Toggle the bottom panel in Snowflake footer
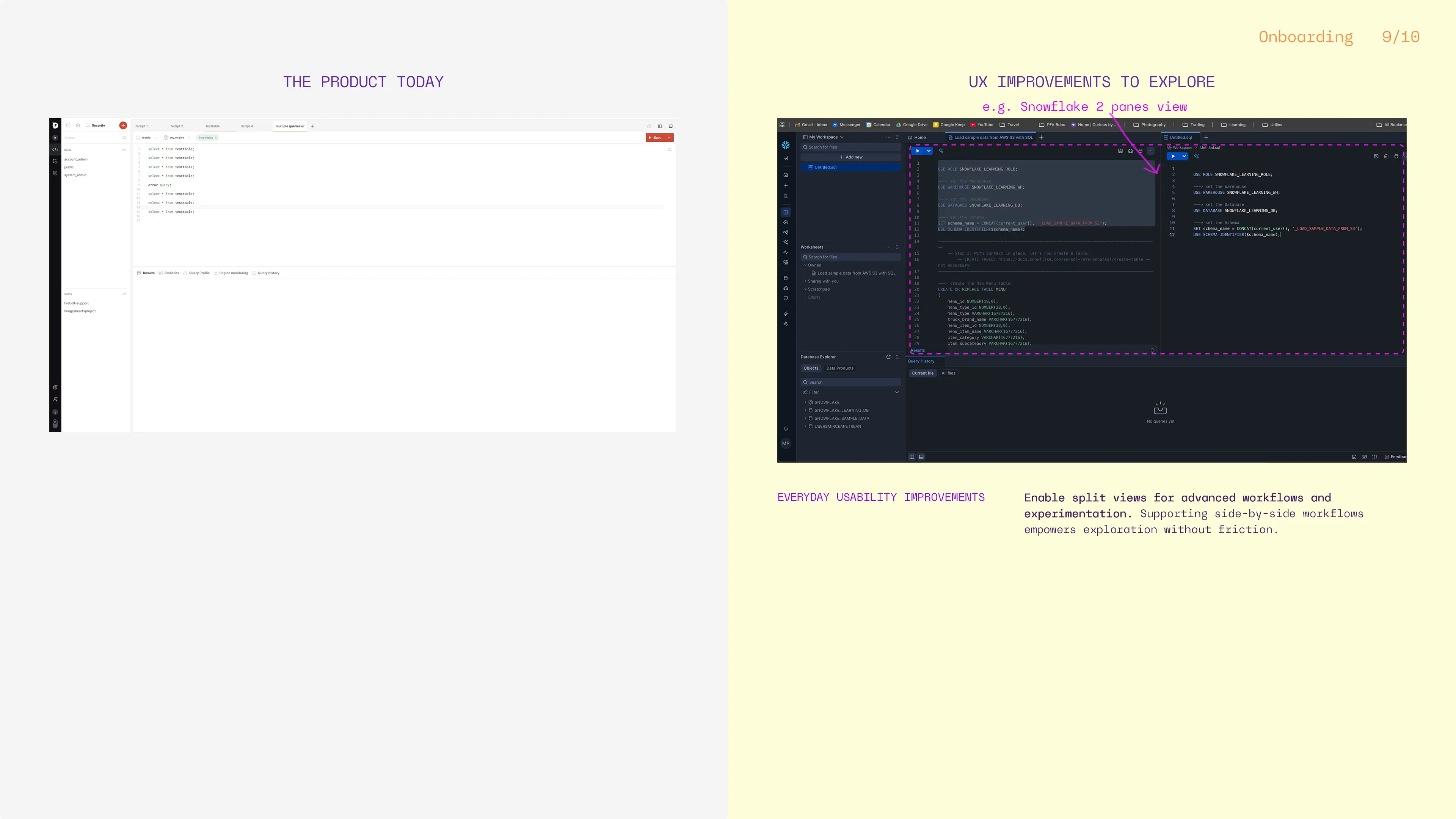This screenshot has height=819, width=1456. pyautogui.click(x=921, y=457)
